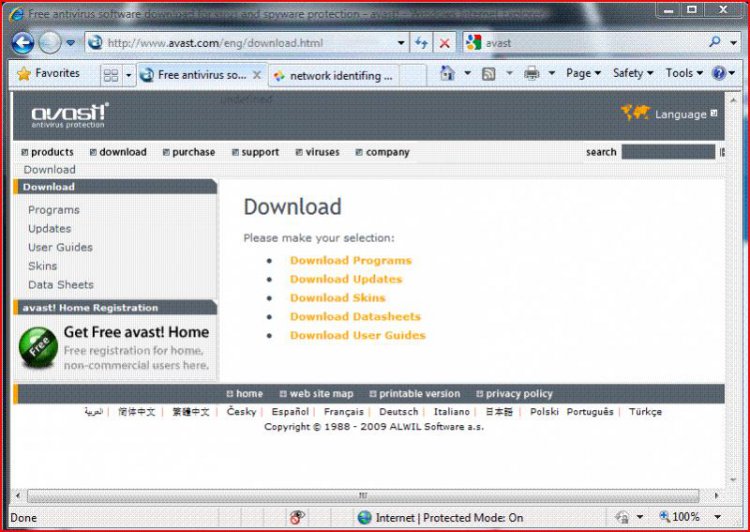The height and width of the screenshot is (532, 750).
Task: Click the Refresh page icon
Action: tap(421, 43)
